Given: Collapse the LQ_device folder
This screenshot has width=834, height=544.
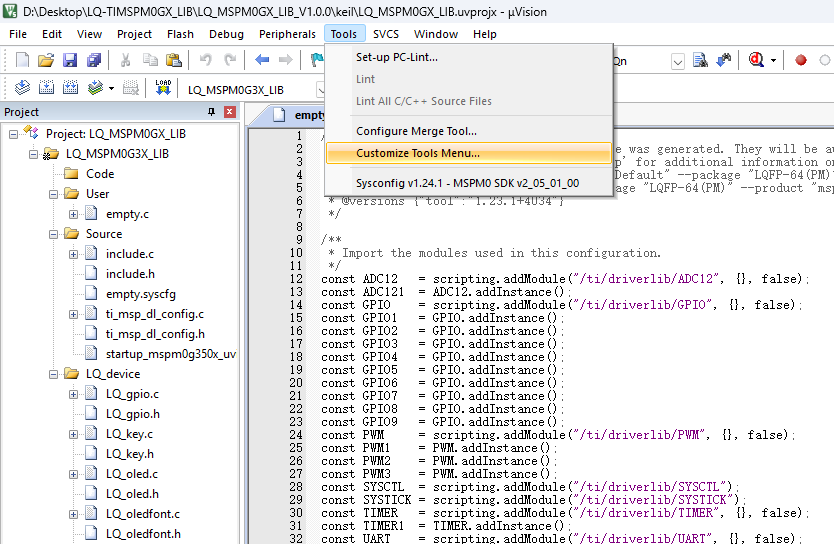Looking at the screenshot, I should pyautogui.click(x=53, y=374).
